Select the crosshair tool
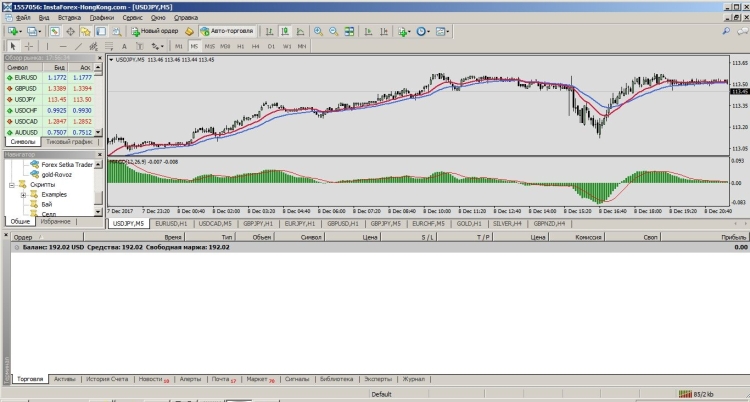This screenshot has height=402, width=750. (x=29, y=46)
